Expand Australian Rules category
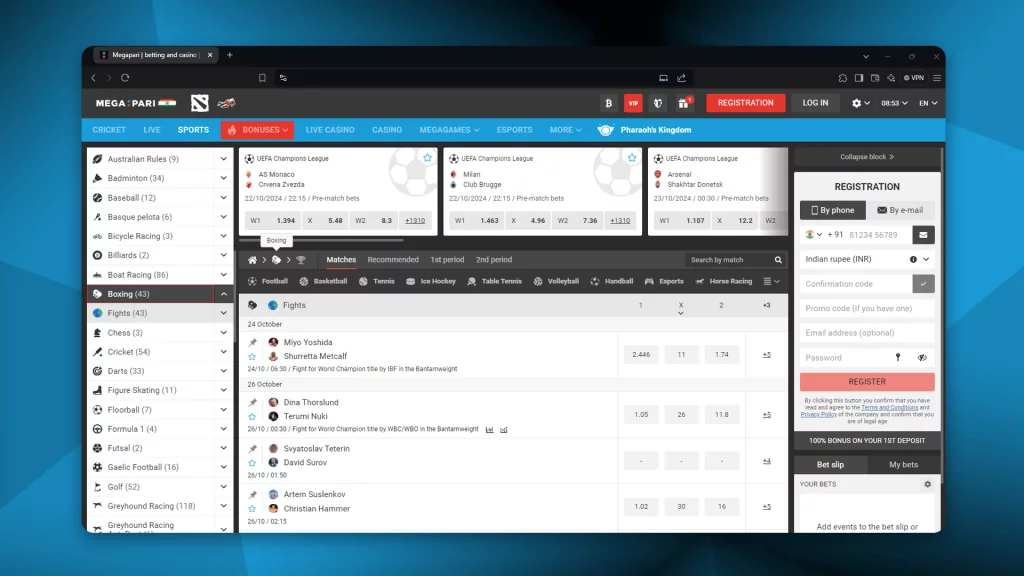Screen dimensions: 1024x576 point(223,159)
